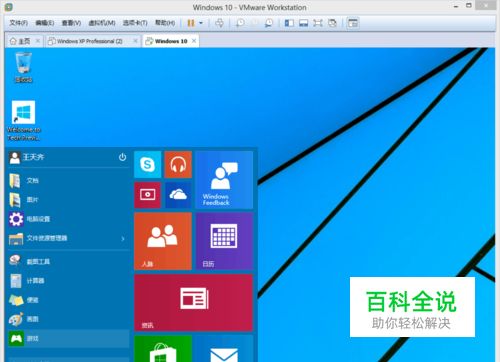Launch 画图 Paint from Start menu

68,319
